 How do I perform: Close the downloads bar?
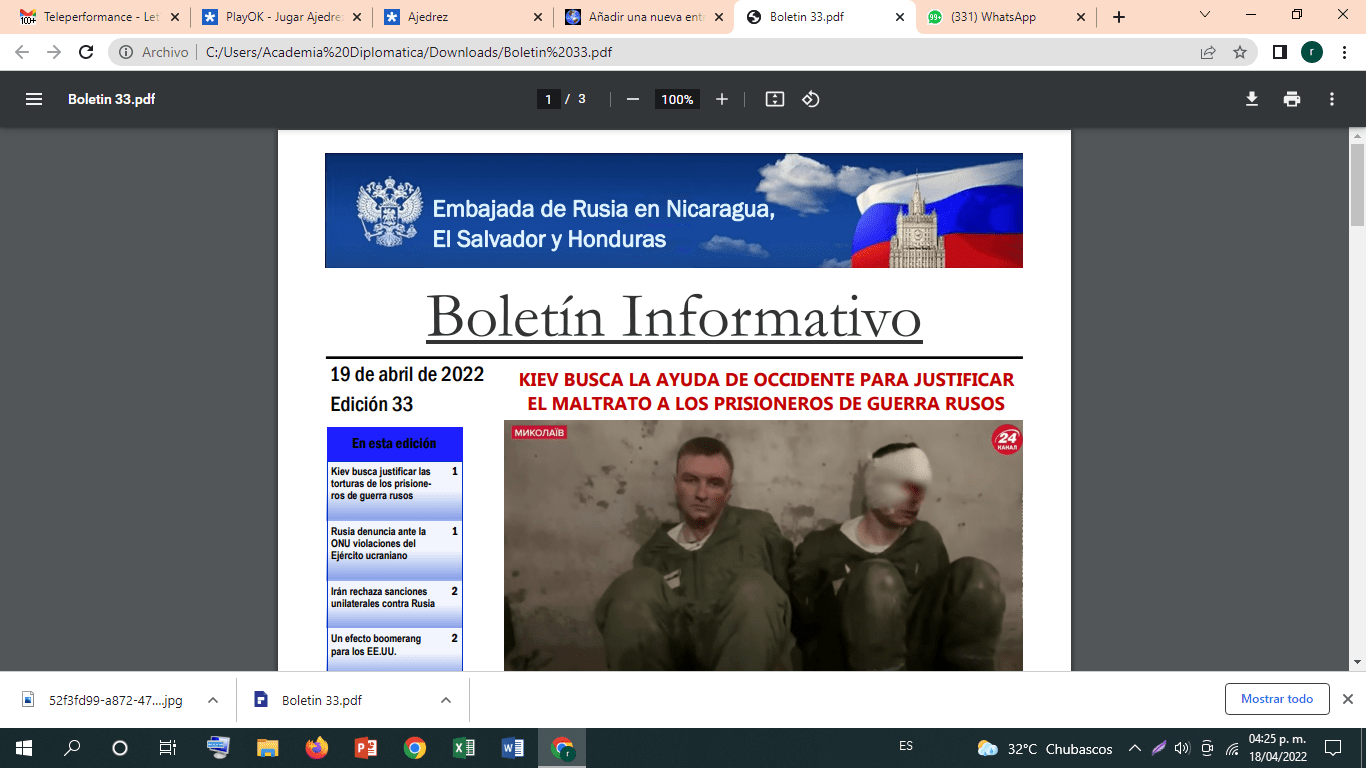[1347, 699]
